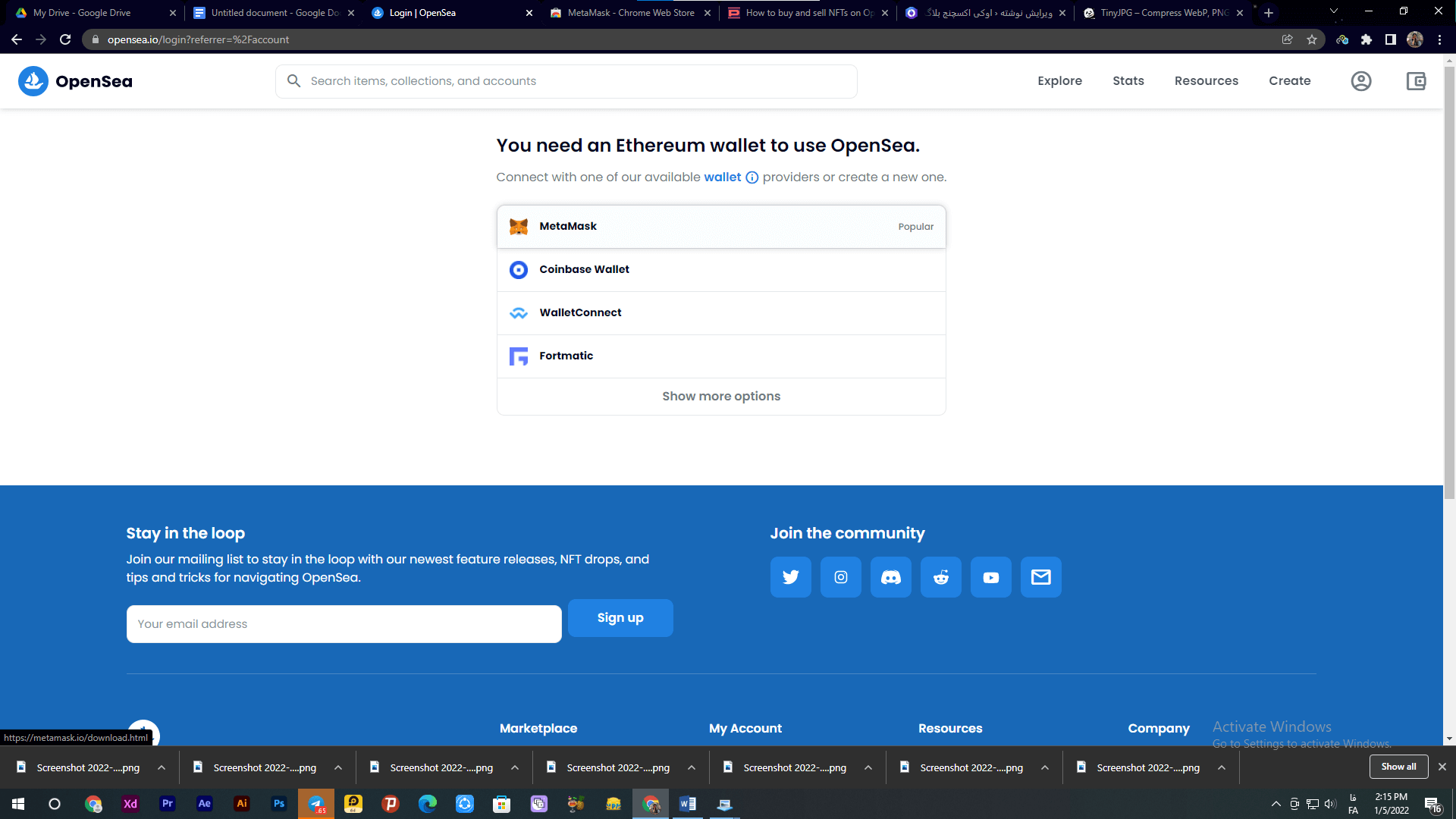Launch Adobe XD from taskbar
Viewport: 1456px width, 819px height.
tap(130, 804)
